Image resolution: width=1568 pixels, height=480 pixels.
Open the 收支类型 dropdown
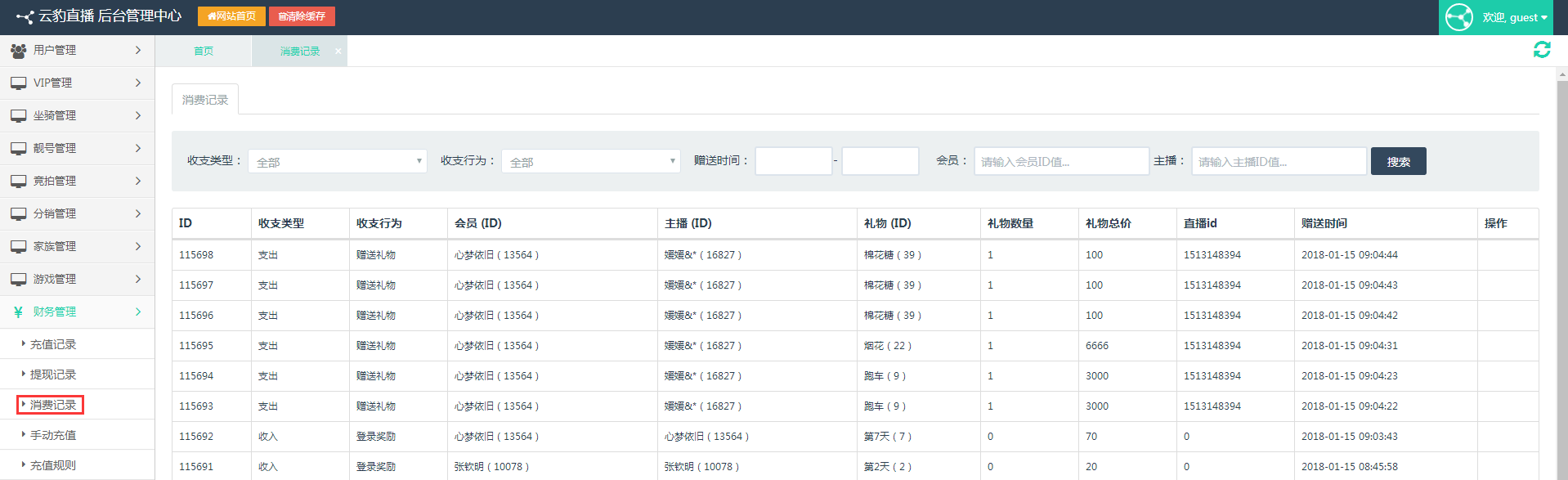338,161
